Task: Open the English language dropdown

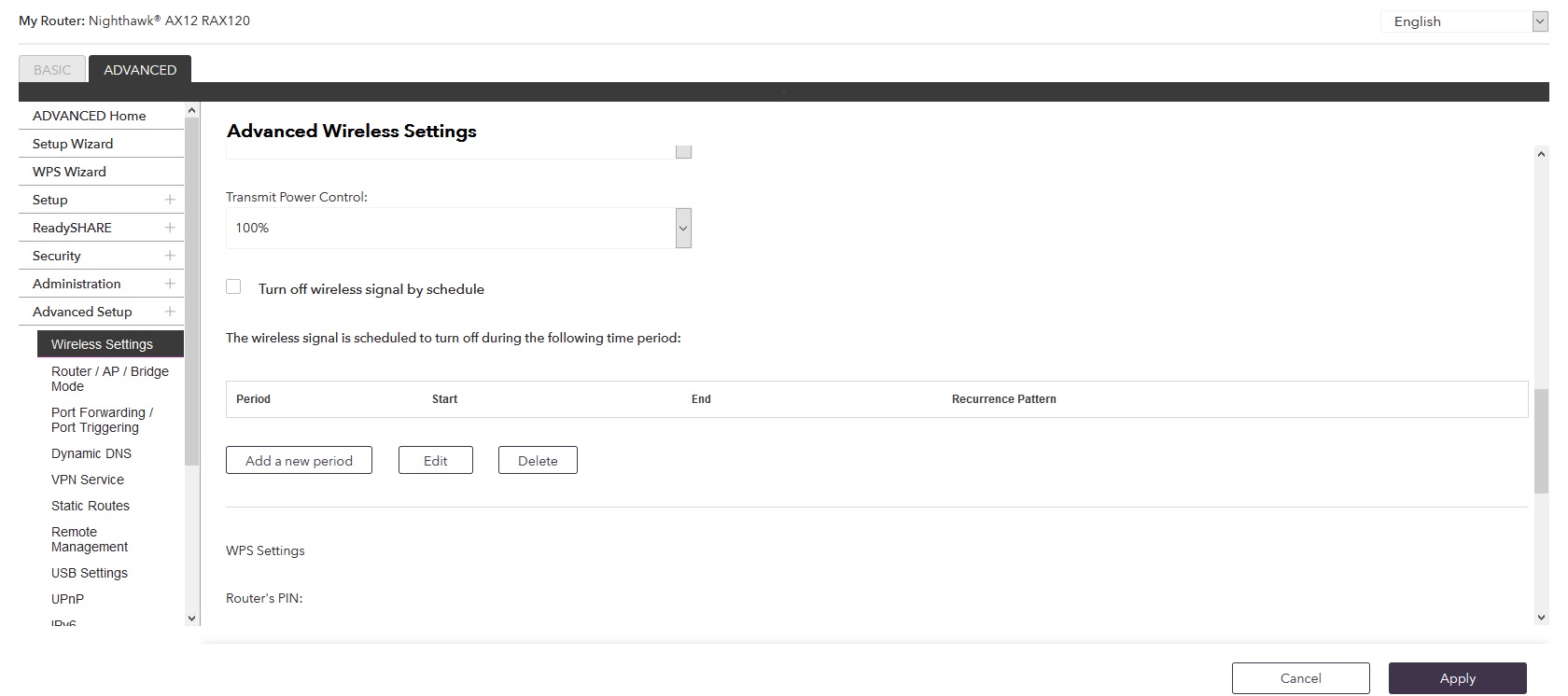Action: 1464,21
